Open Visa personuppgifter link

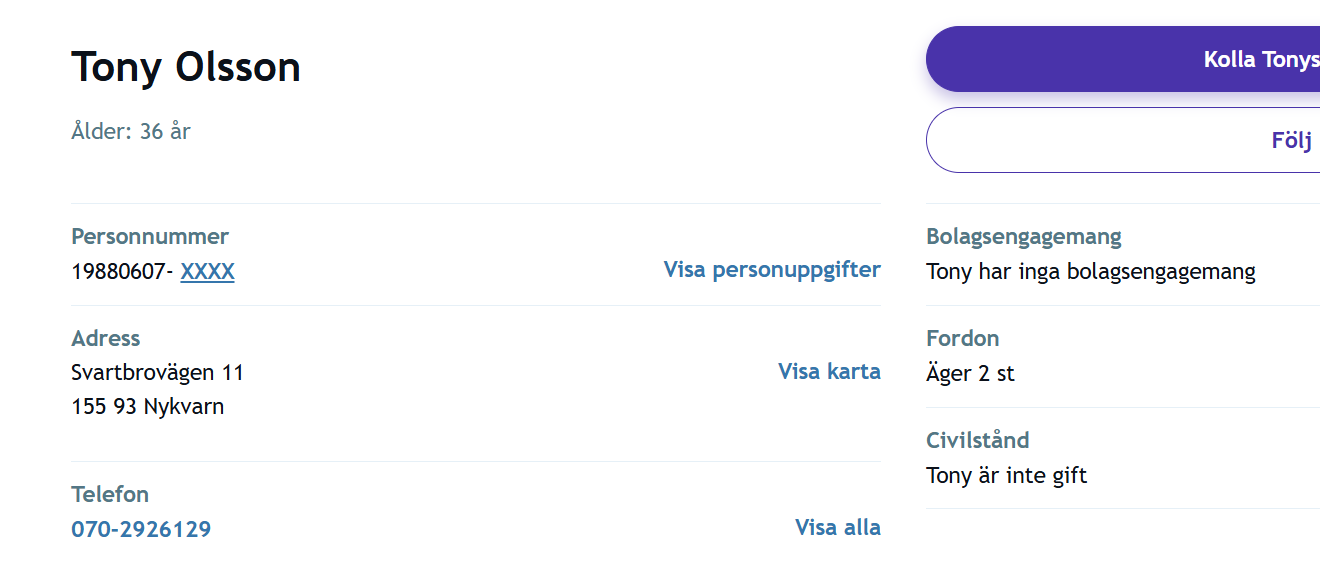click(772, 269)
